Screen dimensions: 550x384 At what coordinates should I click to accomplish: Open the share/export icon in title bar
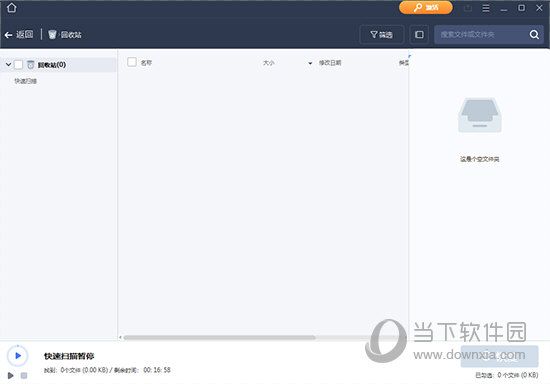(x=468, y=8)
